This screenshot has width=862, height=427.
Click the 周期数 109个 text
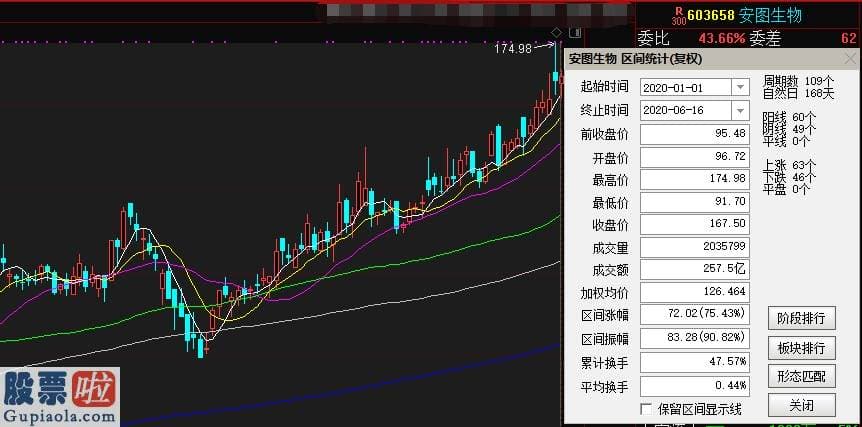798,81
